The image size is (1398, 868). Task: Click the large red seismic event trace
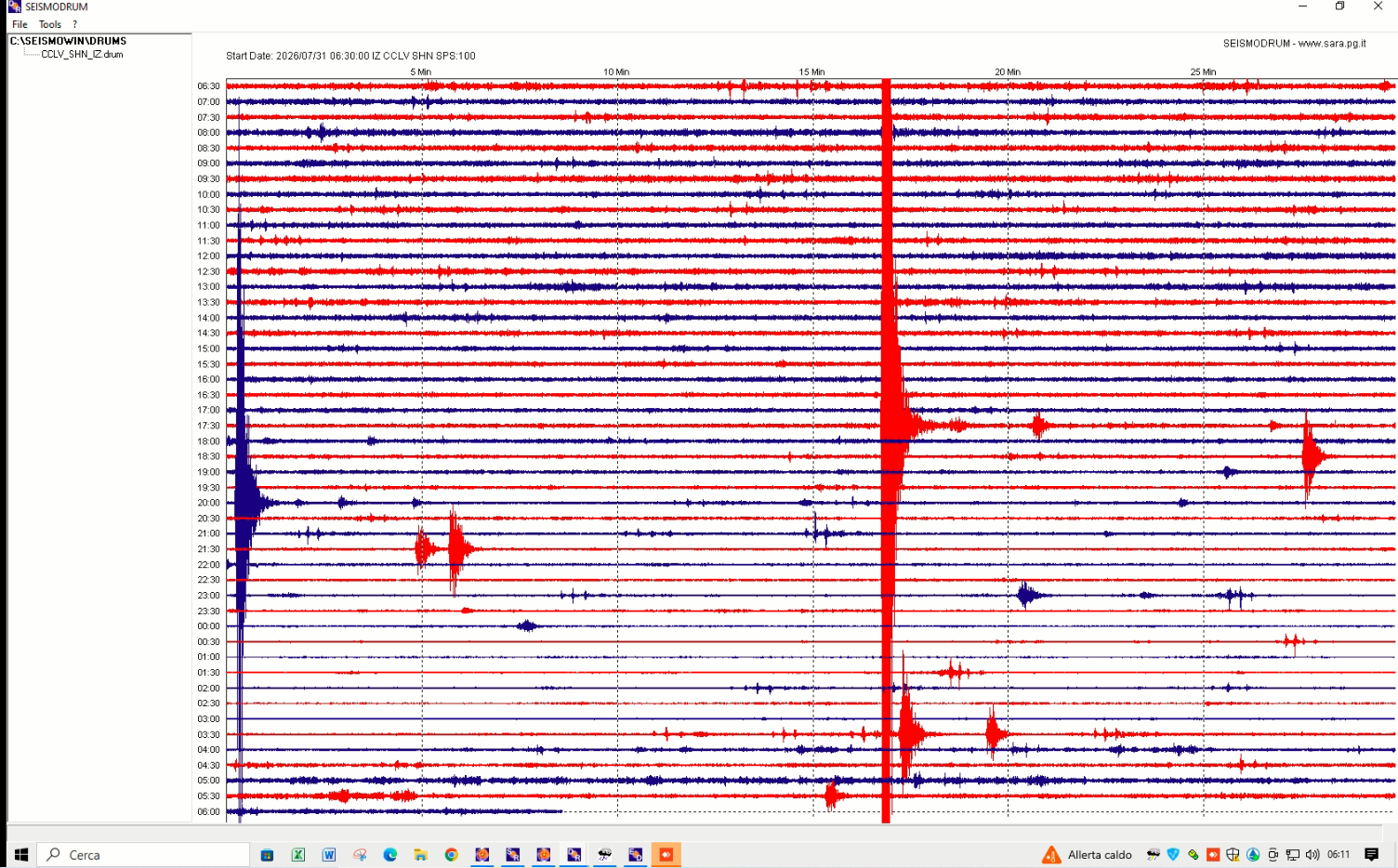pyautogui.click(x=887, y=451)
